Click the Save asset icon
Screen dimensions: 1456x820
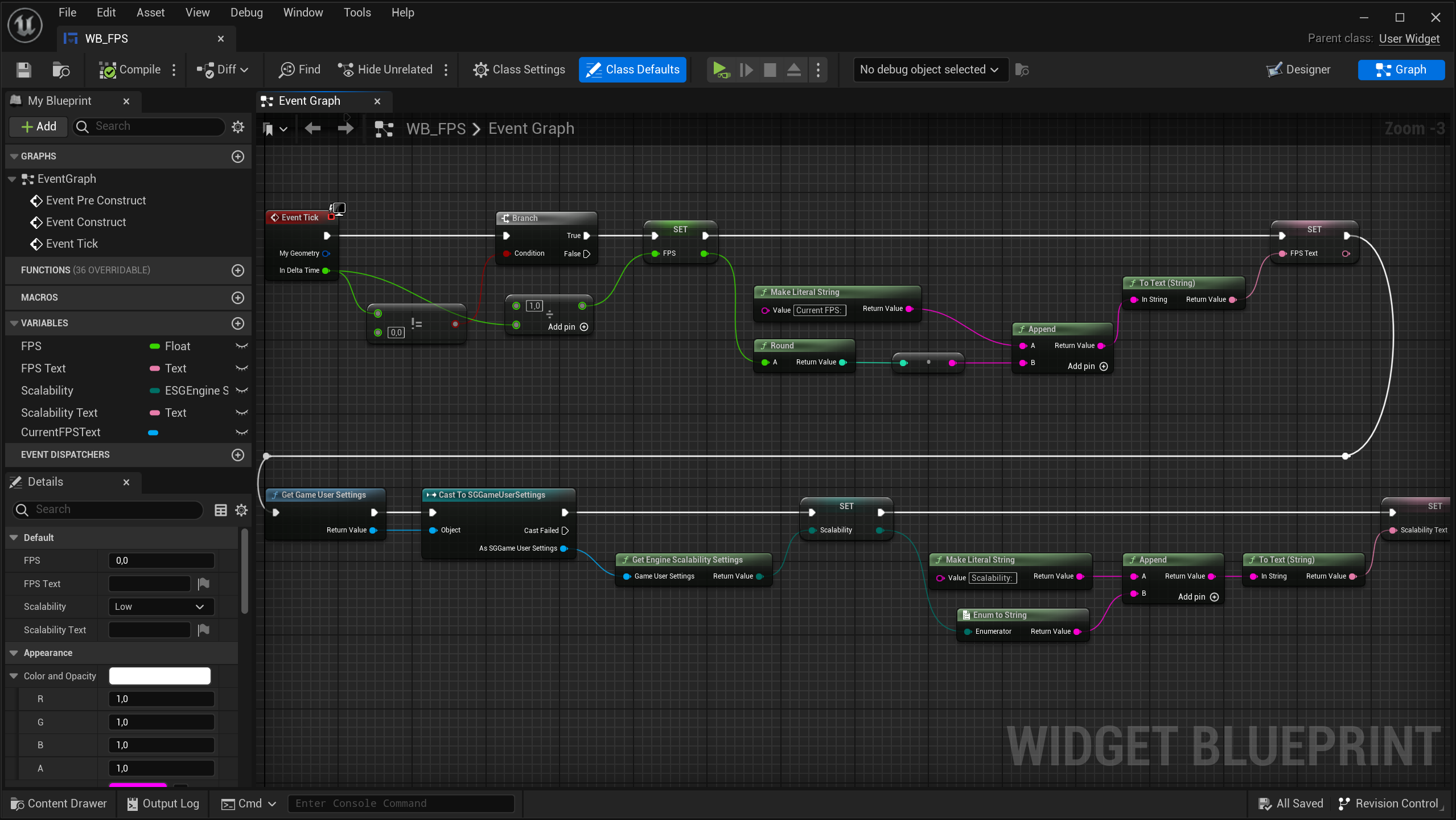coord(23,69)
